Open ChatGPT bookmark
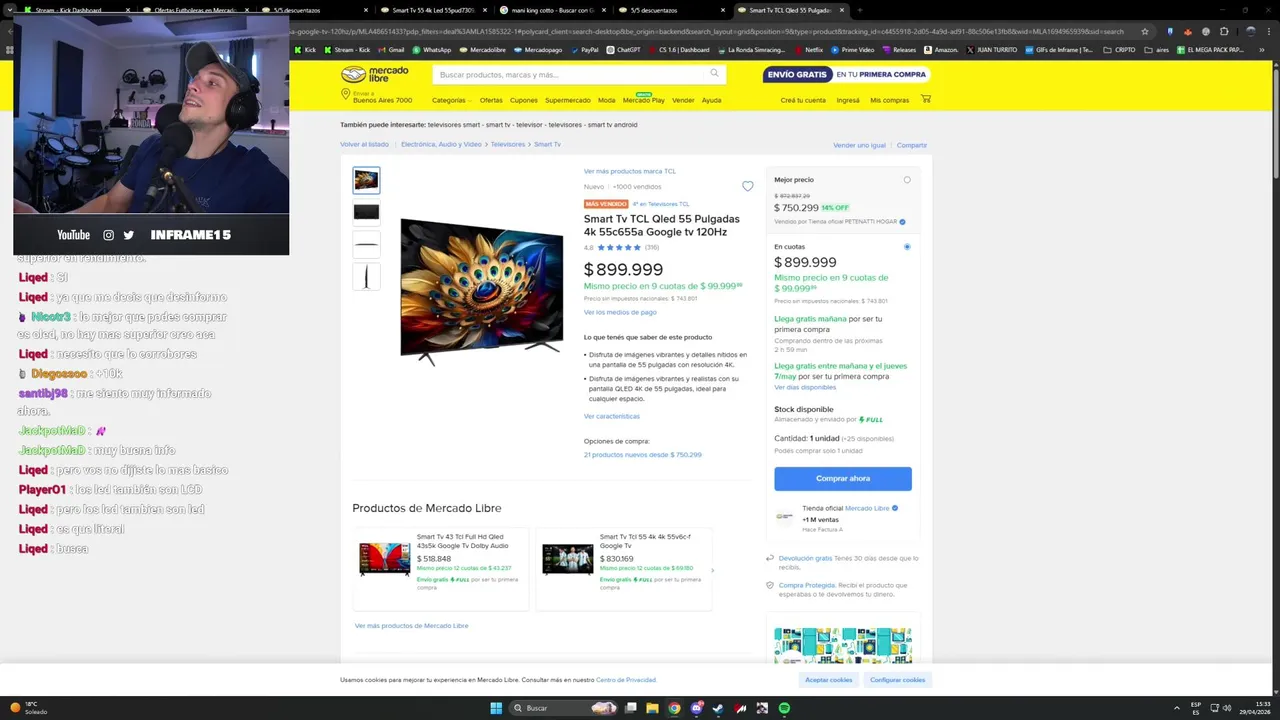This screenshot has height=720, width=1280. (x=623, y=49)
